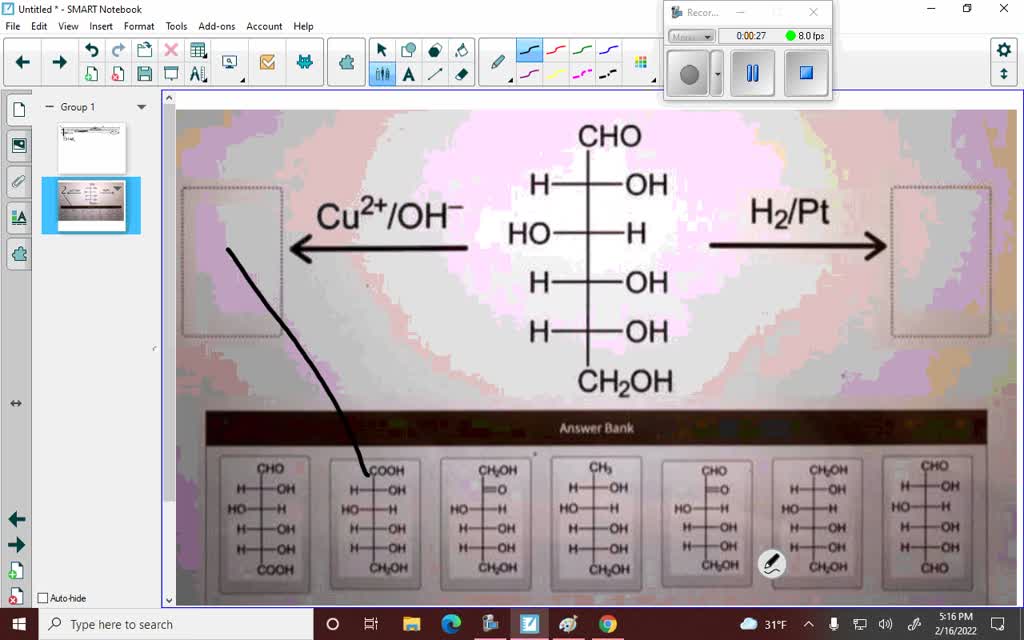Select the Lines tool
The height and width of the screenshot is (640, 1024).
point(435,74)
